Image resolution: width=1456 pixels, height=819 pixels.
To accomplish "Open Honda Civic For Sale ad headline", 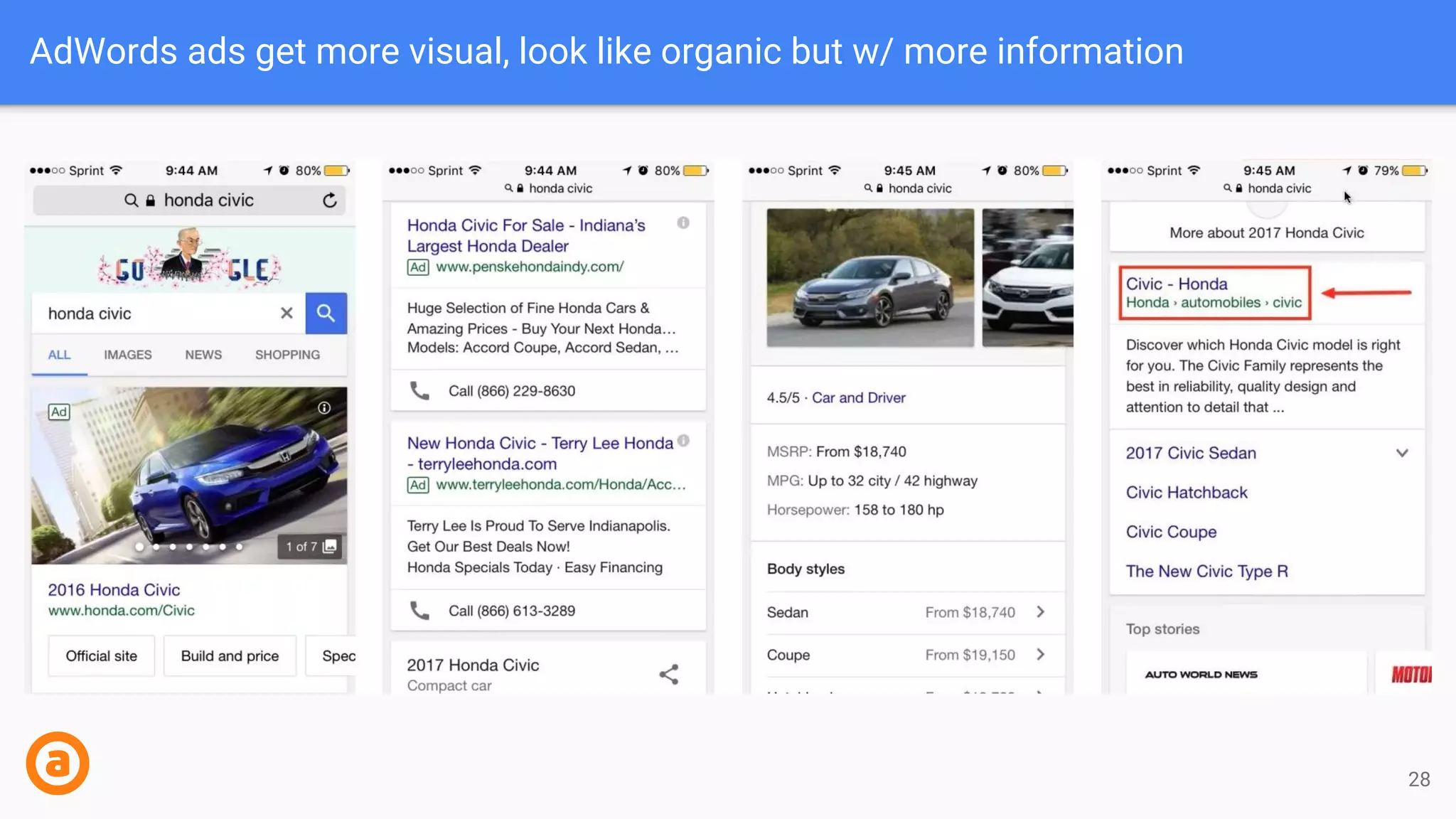I will [x=526, y=235].
